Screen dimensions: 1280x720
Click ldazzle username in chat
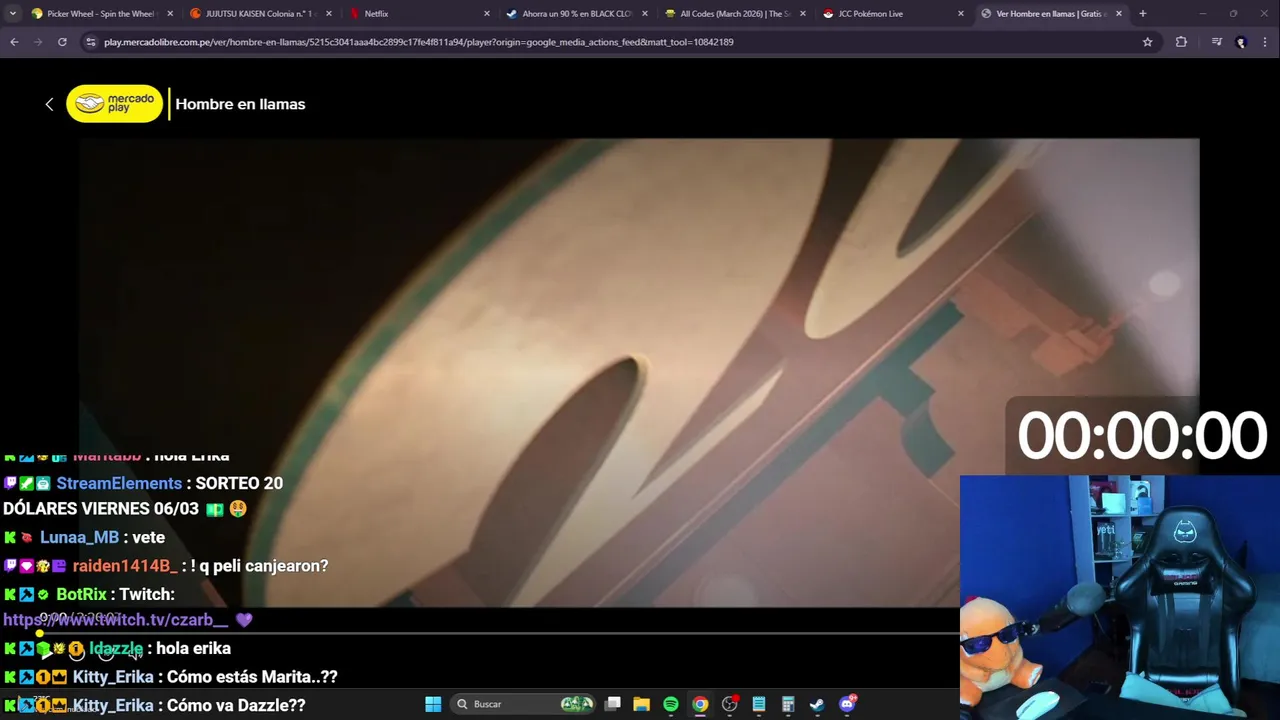116,648
